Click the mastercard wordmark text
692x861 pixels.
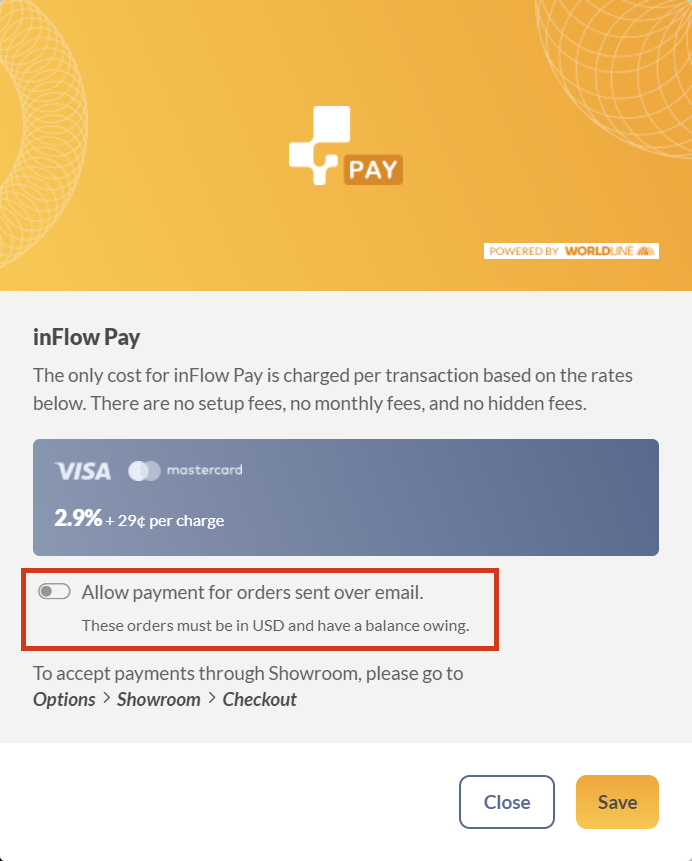(x=204, y=470)
